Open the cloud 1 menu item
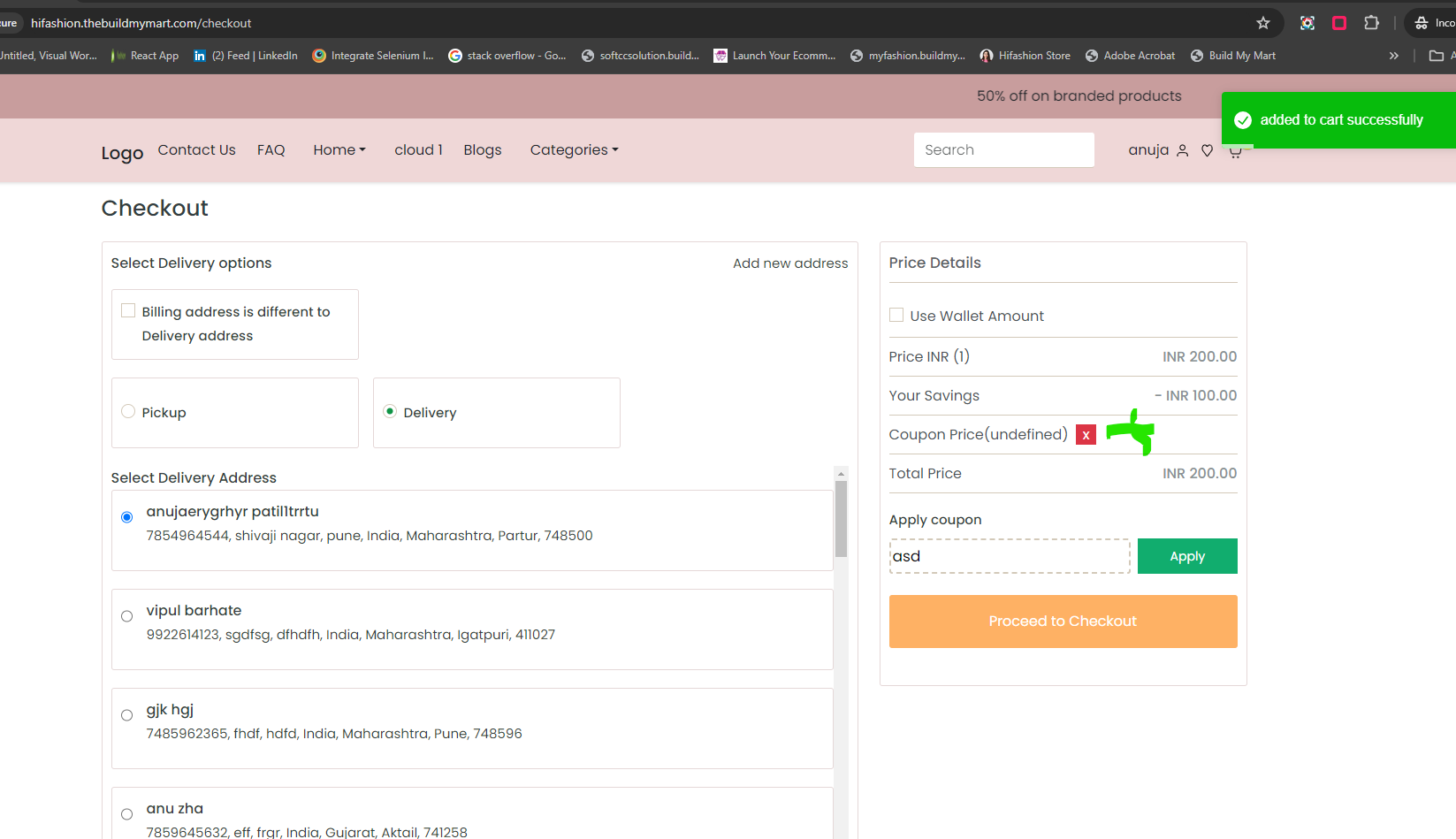 [x=418, y=150]
